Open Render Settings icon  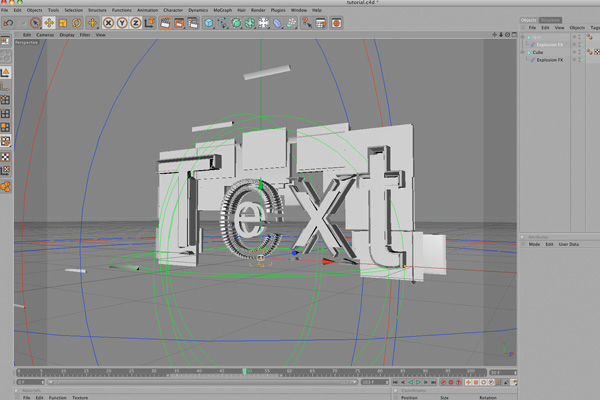(192, 23)
